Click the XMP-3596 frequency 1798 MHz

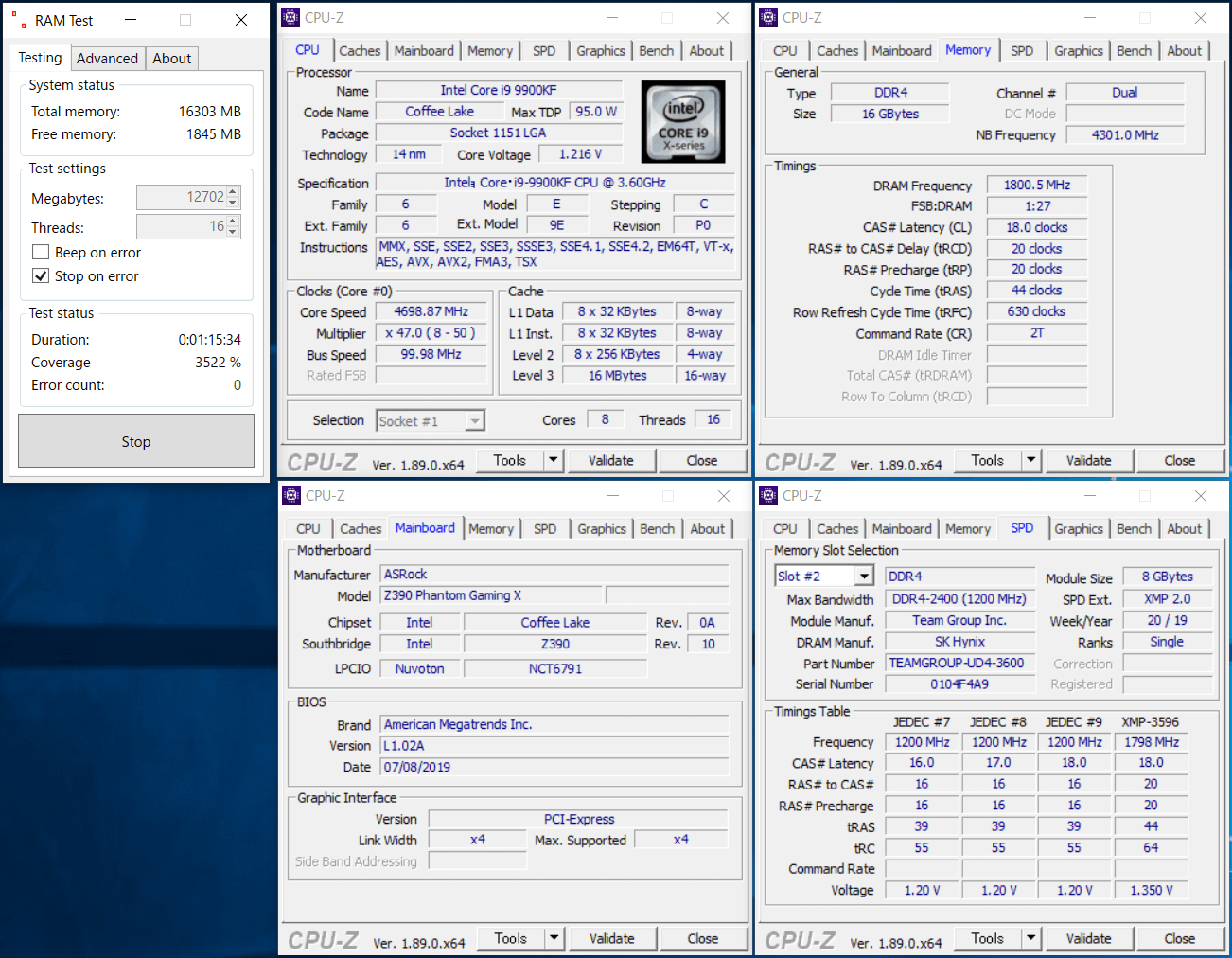(x=1152, y=742)
